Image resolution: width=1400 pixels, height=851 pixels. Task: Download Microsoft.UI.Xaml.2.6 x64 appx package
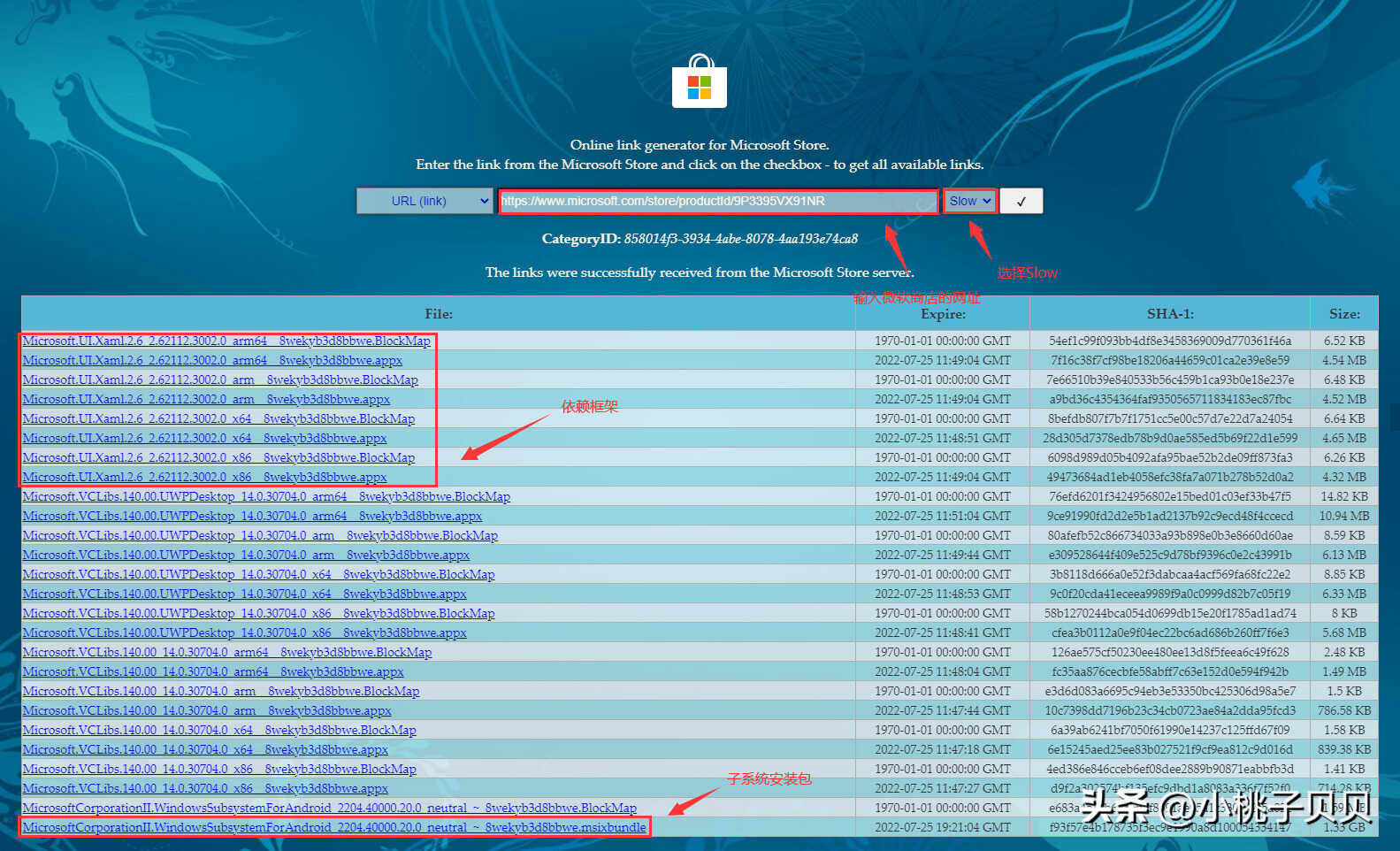coord(204,438)
